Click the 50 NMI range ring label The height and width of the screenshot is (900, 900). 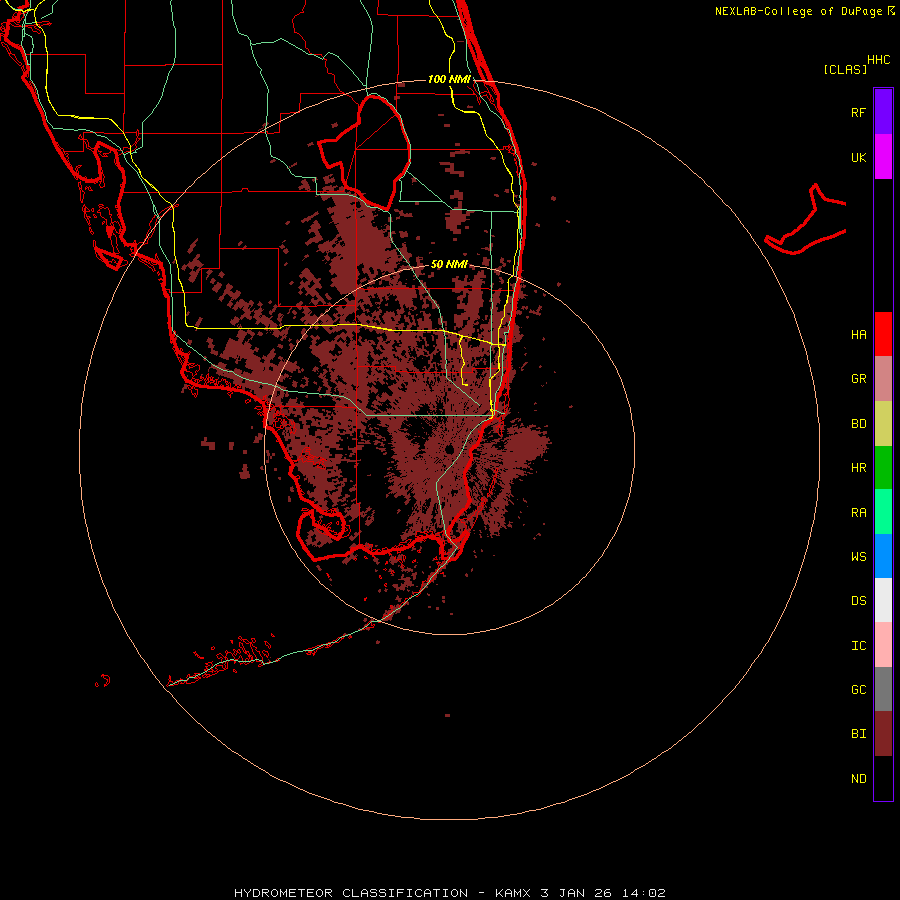point(449,264)
